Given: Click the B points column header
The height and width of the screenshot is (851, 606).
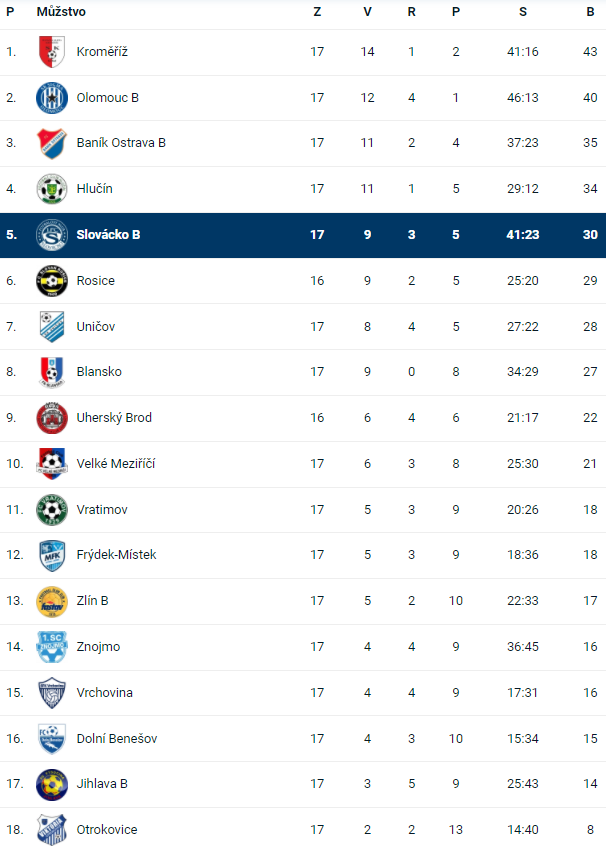Looking at the screenshot, I should tap(590, 12).
